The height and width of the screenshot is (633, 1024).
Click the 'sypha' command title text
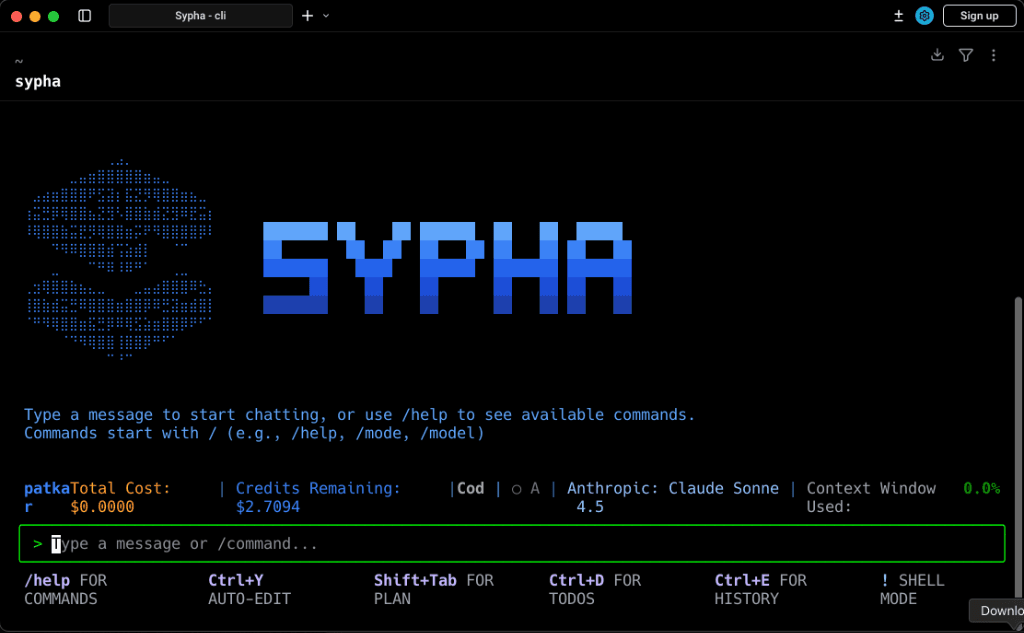38,82
